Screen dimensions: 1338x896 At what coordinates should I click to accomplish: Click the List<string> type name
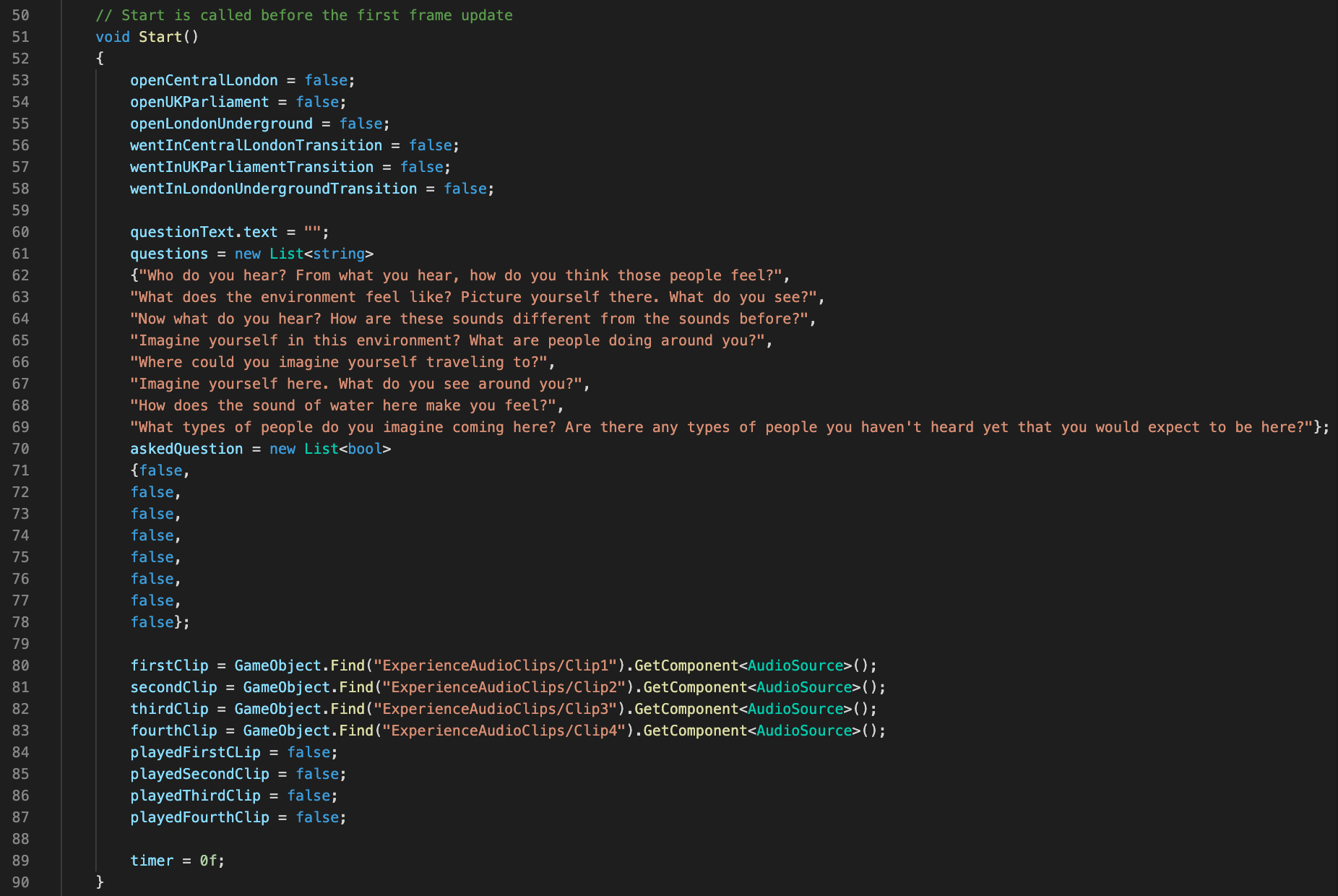pyautogui.click(x=286, y=254)
